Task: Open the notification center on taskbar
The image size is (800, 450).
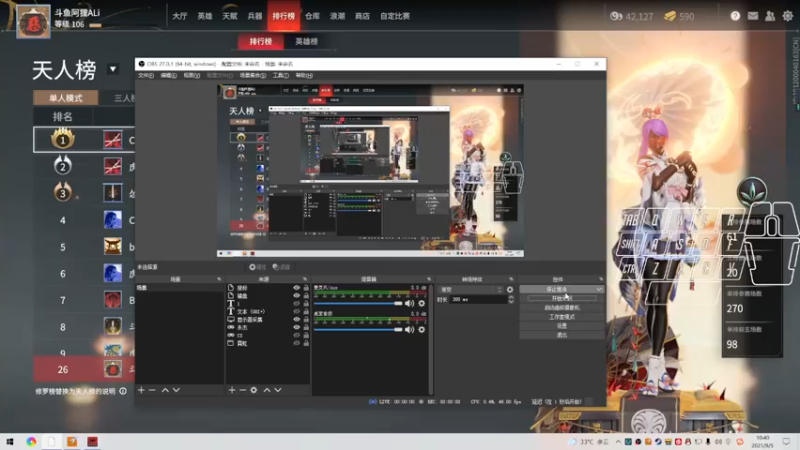Action: (x=786, y=441)
